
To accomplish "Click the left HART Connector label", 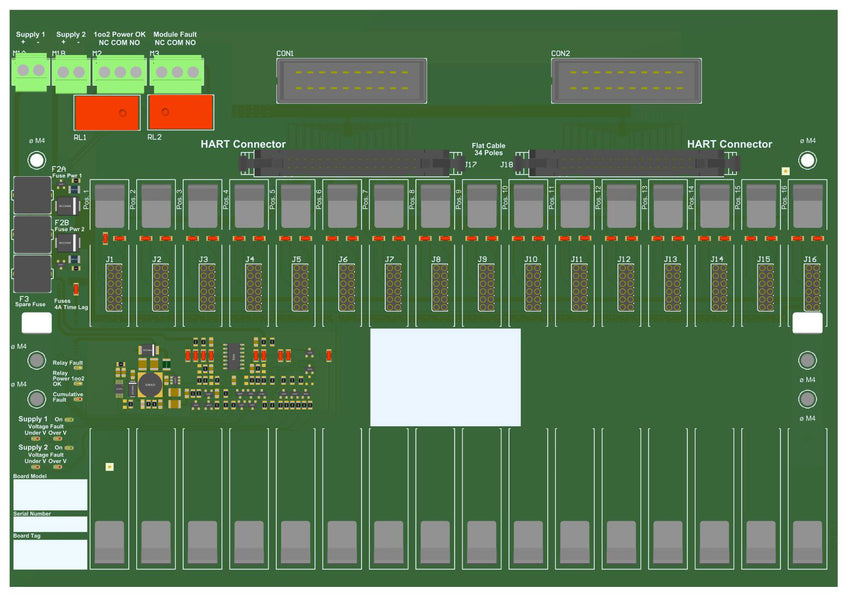I will click(x=243, y=145).
